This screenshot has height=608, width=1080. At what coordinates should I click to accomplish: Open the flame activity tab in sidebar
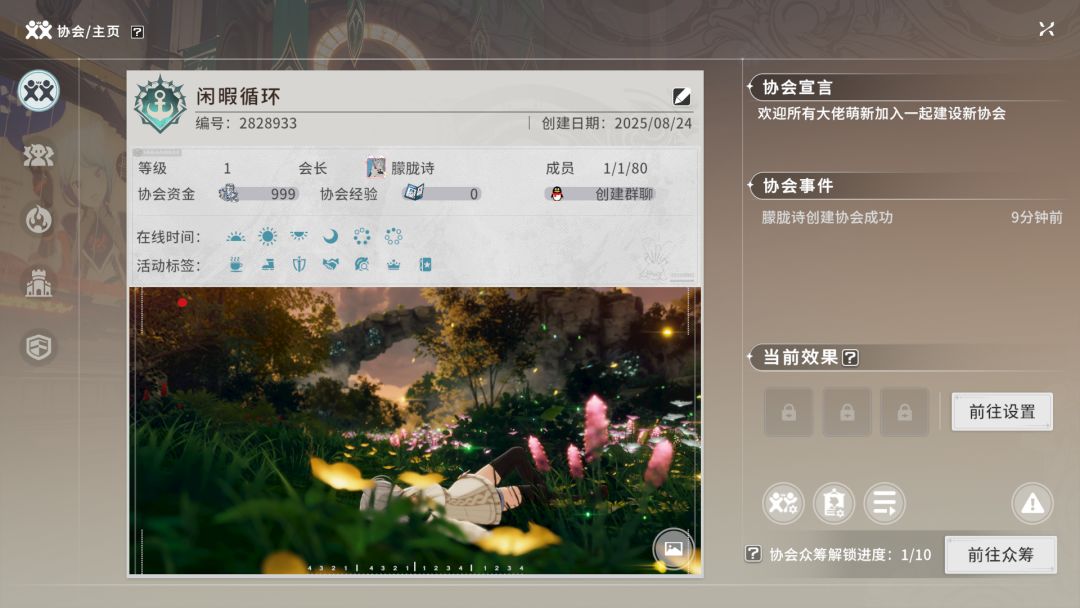(x=39, y=220)
